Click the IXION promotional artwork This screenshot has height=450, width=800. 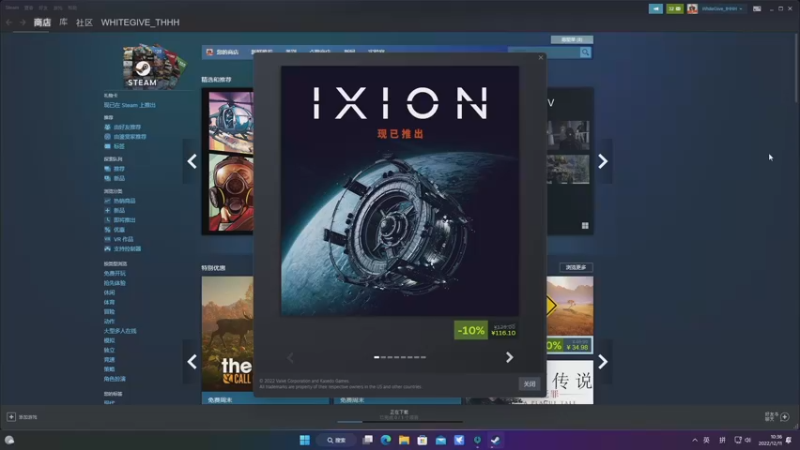coord(400,191)
